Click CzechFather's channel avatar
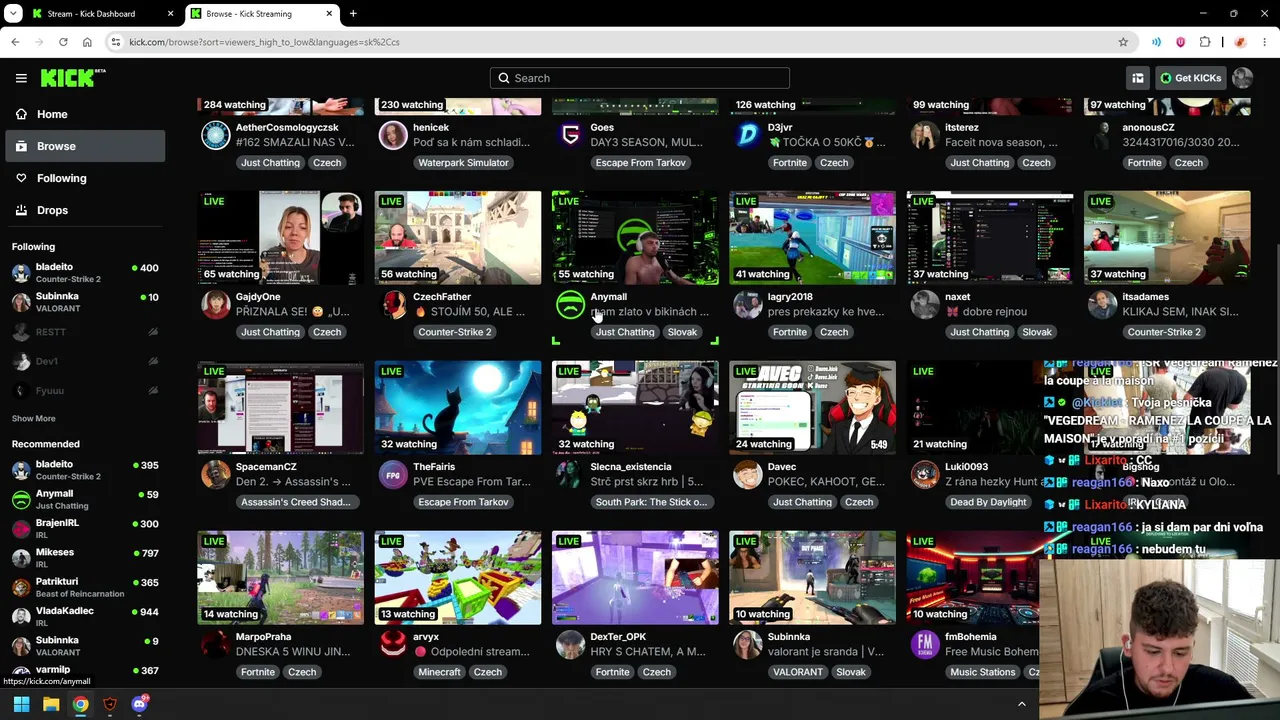Image resolution: width=1280 pixels, height=720 pixels. coord(393,305)
